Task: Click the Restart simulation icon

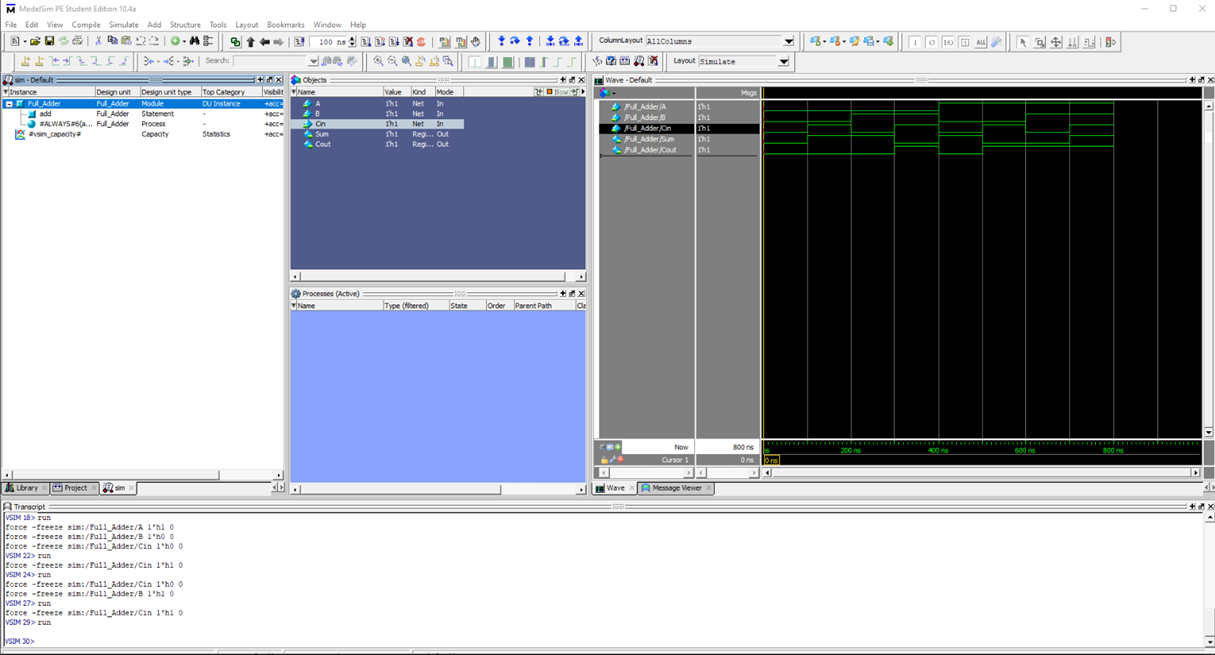Action: pyautogui.click(x=299, y=42)
